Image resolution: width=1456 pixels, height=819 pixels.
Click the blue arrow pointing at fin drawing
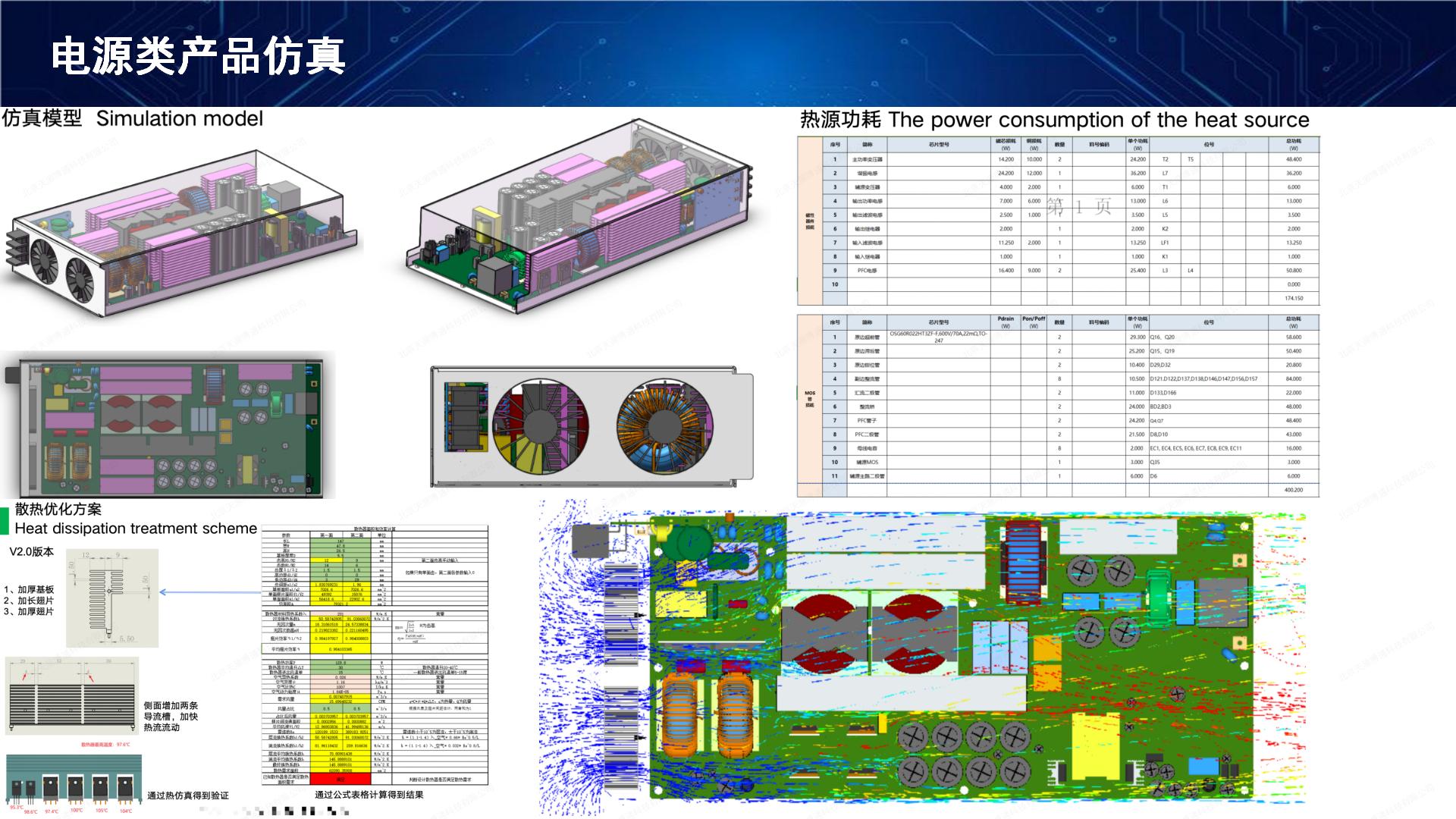click(x=209, y=592)
